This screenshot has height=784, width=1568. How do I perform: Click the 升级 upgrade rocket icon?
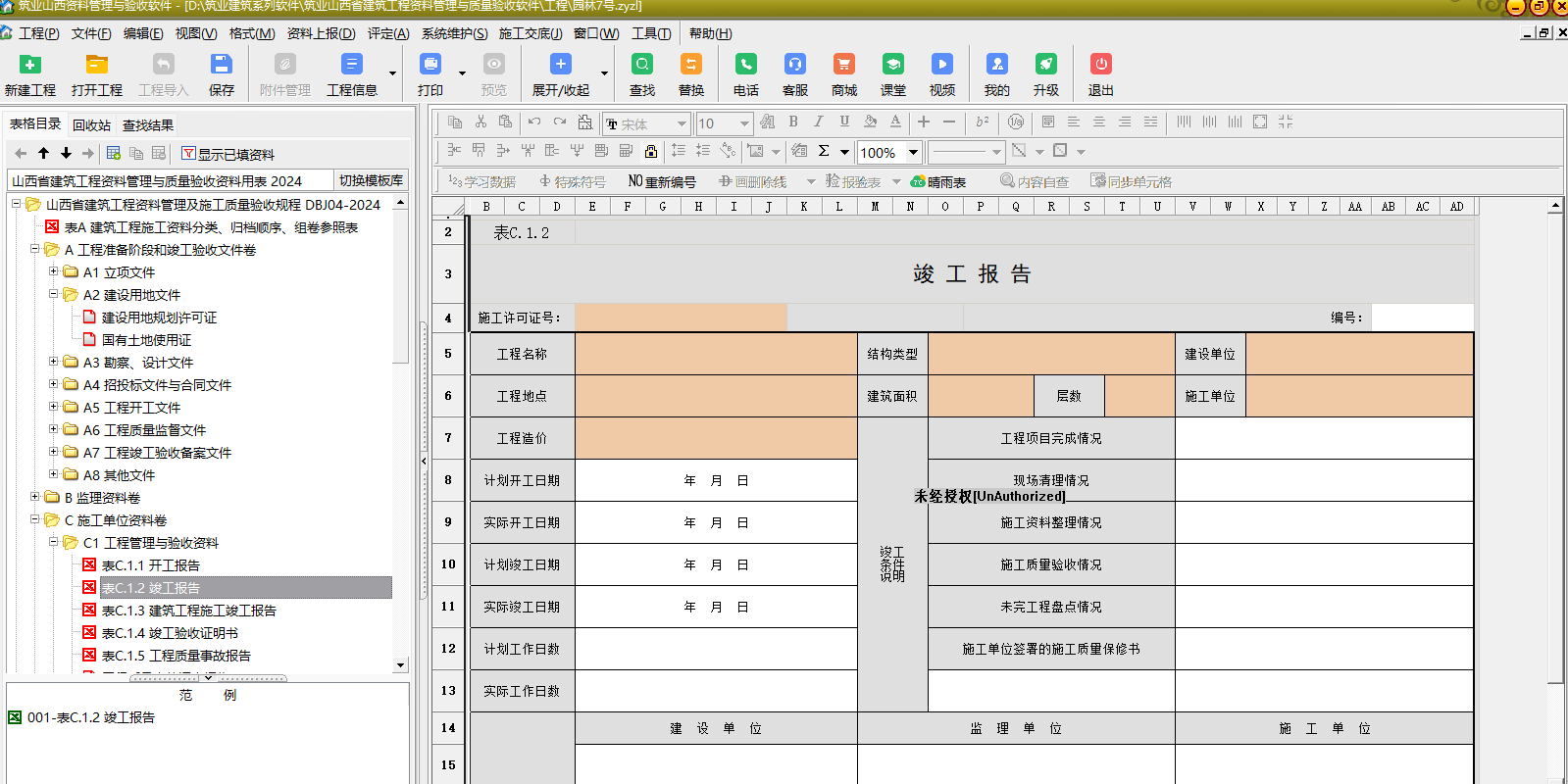pos(1045,65)
